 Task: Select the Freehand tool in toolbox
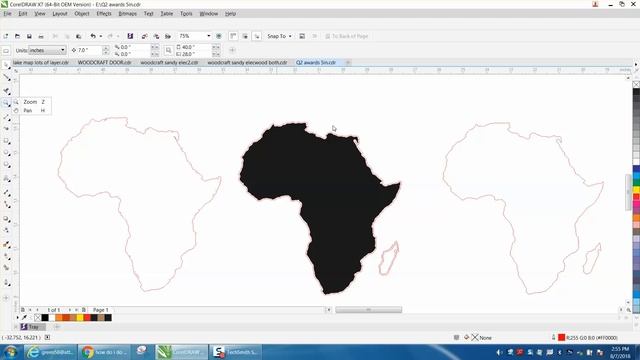pos(6,118)
